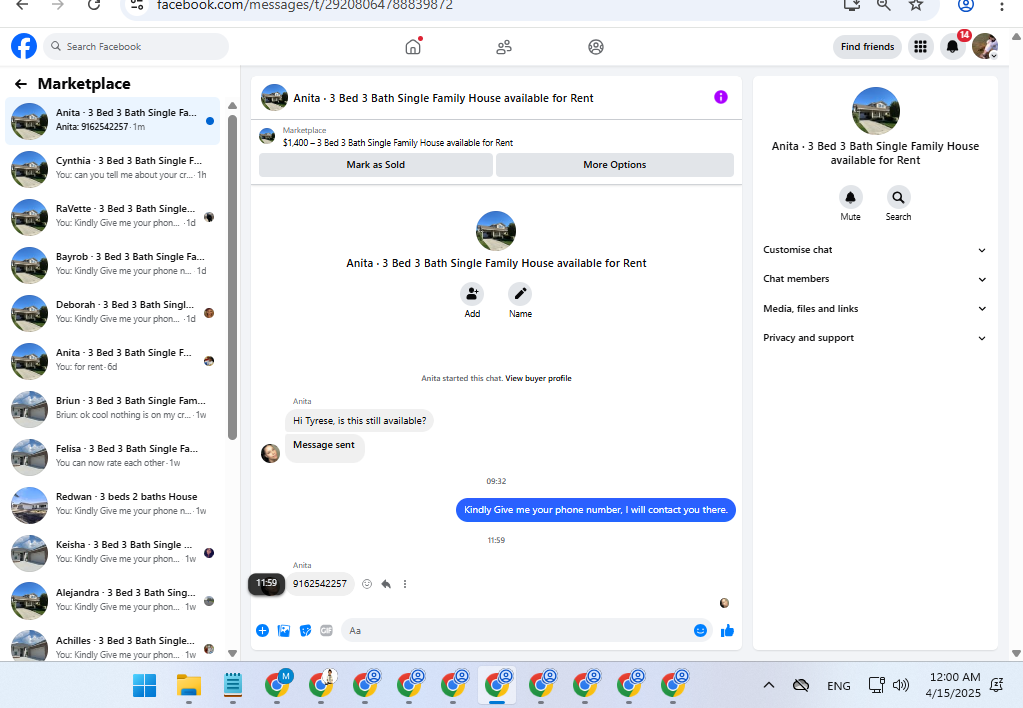This screenshot has width=1023, height=708.
Task: Open Anita conversation with 'for rent' preview
Action: pos(112,360)
